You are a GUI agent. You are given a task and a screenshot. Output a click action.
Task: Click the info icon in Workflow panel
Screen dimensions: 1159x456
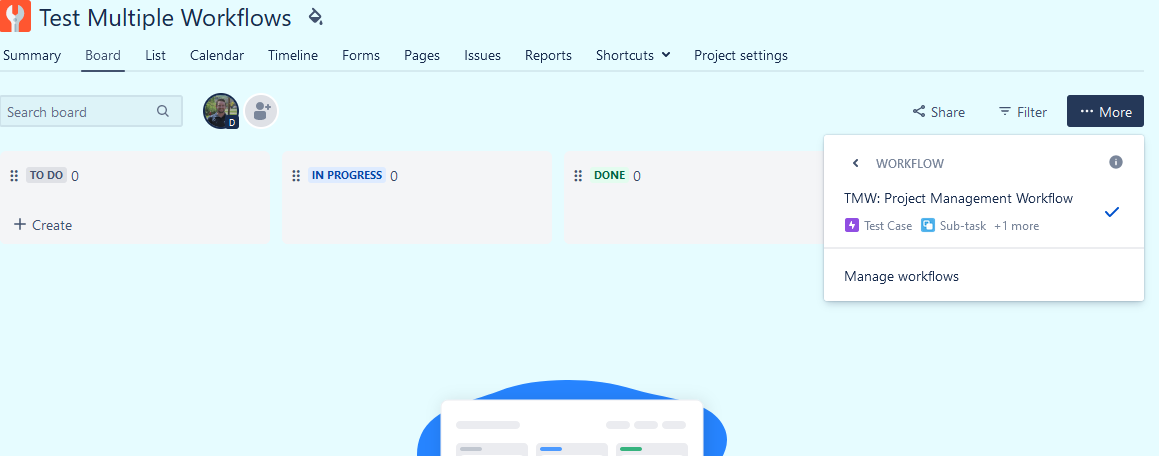1116,162
